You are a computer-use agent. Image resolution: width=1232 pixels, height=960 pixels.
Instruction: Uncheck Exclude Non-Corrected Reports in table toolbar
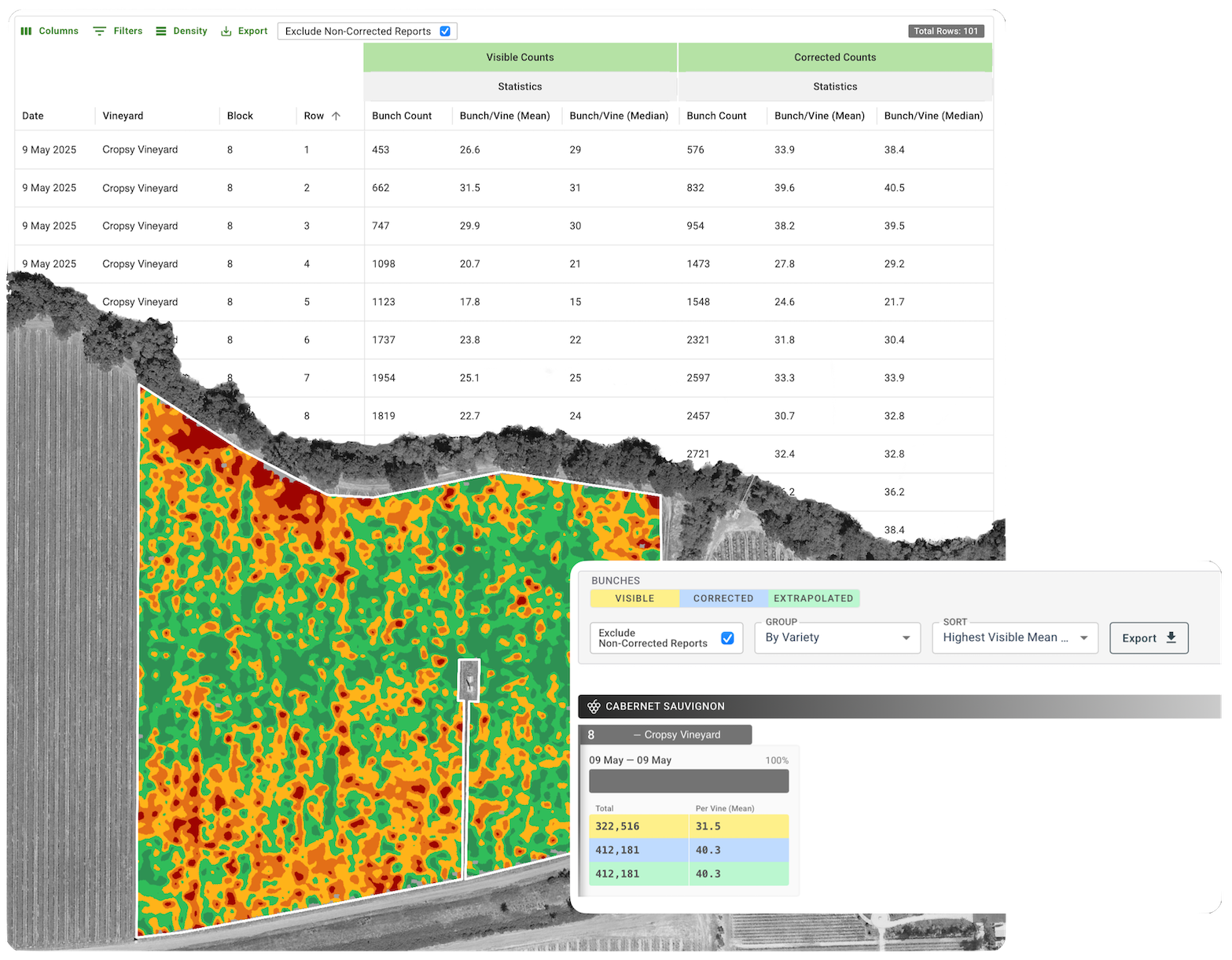click(445, 31)
